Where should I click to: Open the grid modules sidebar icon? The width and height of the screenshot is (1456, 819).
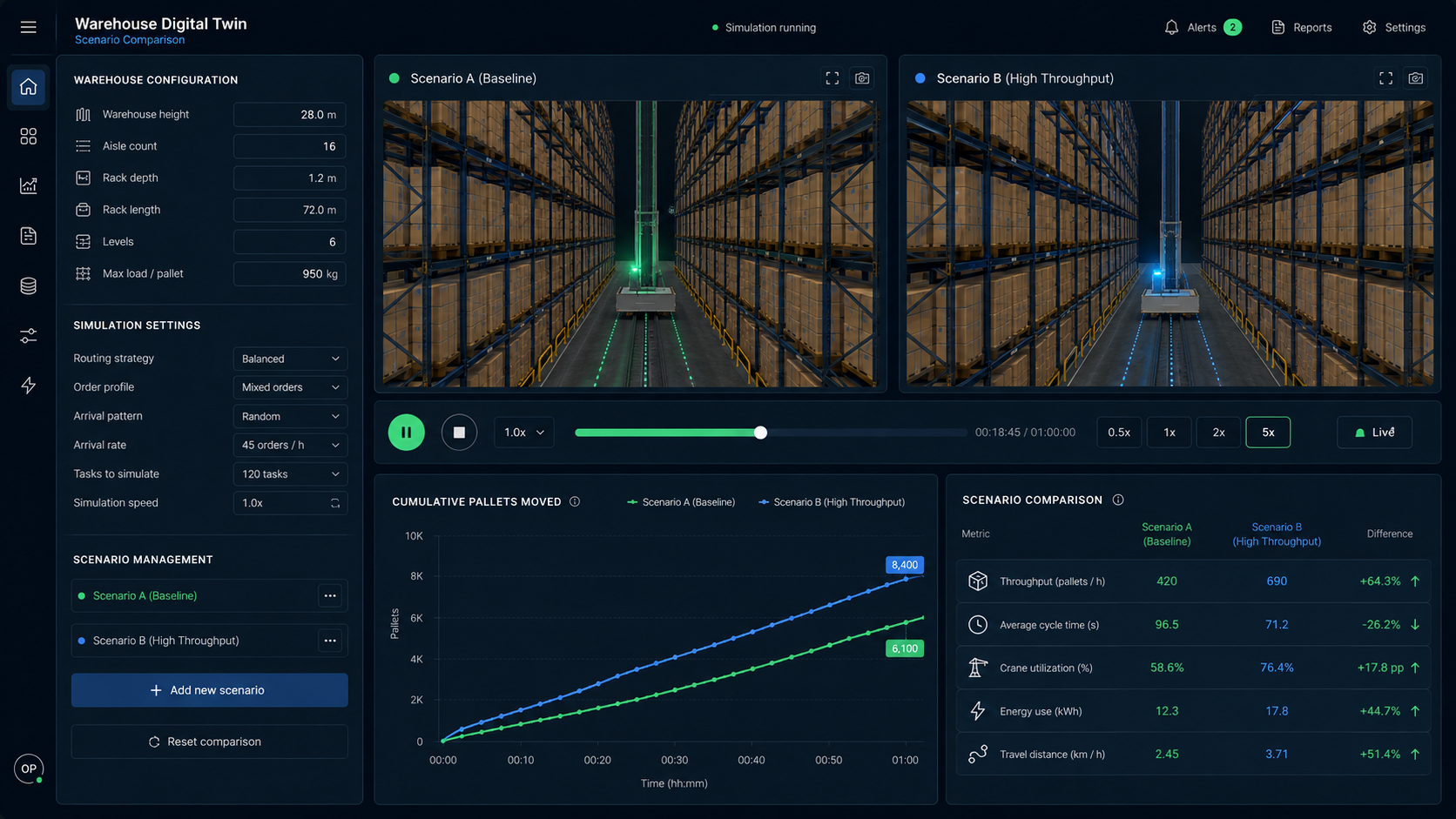point(28,137)
